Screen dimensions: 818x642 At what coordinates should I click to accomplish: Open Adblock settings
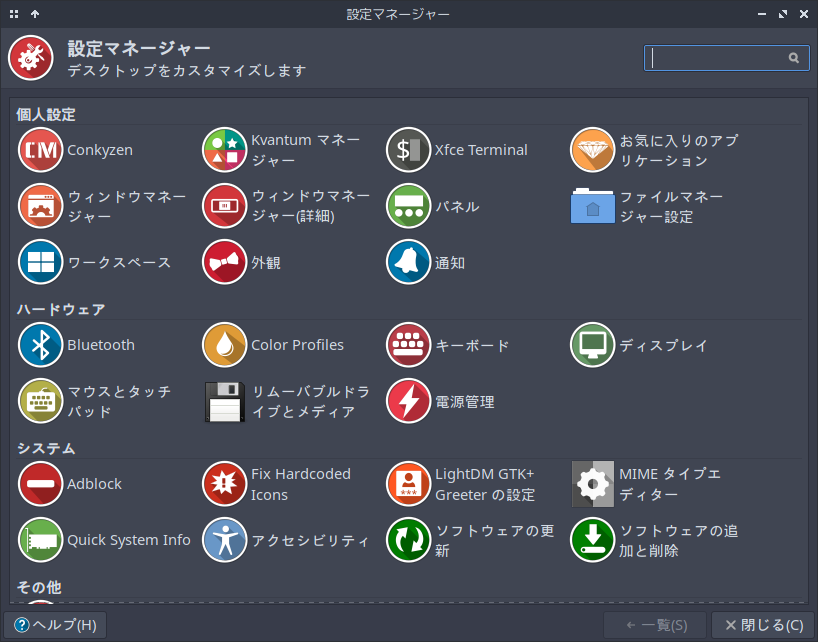point(70,484)
